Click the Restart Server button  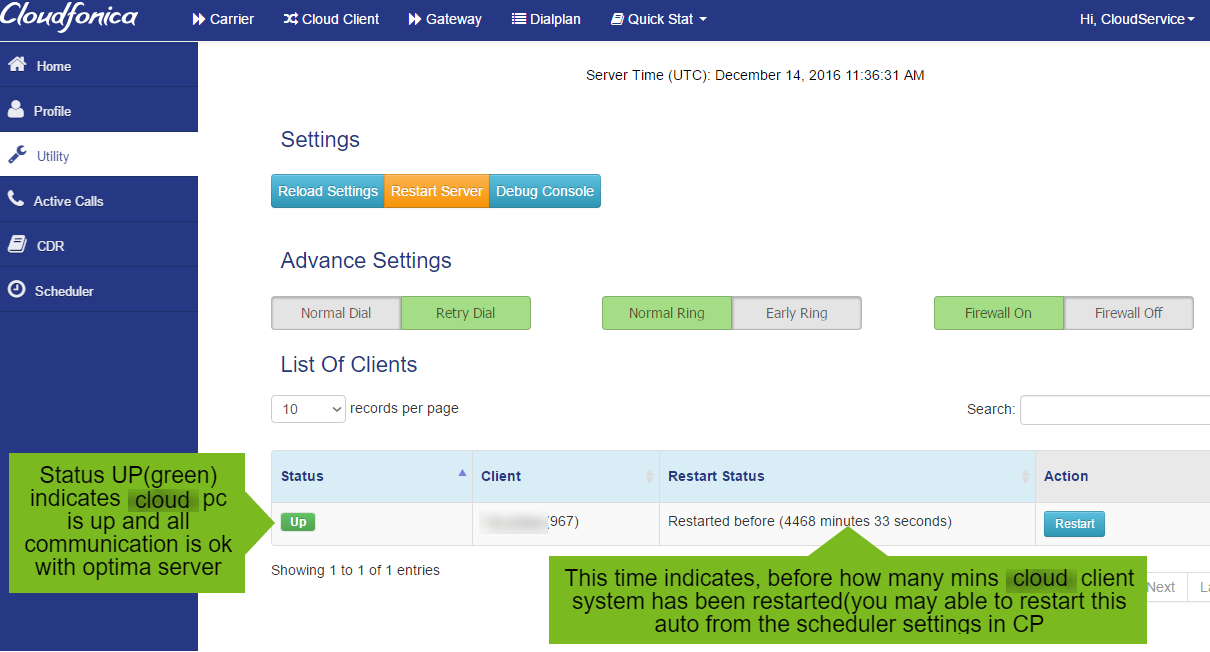[x=436, y=190]
